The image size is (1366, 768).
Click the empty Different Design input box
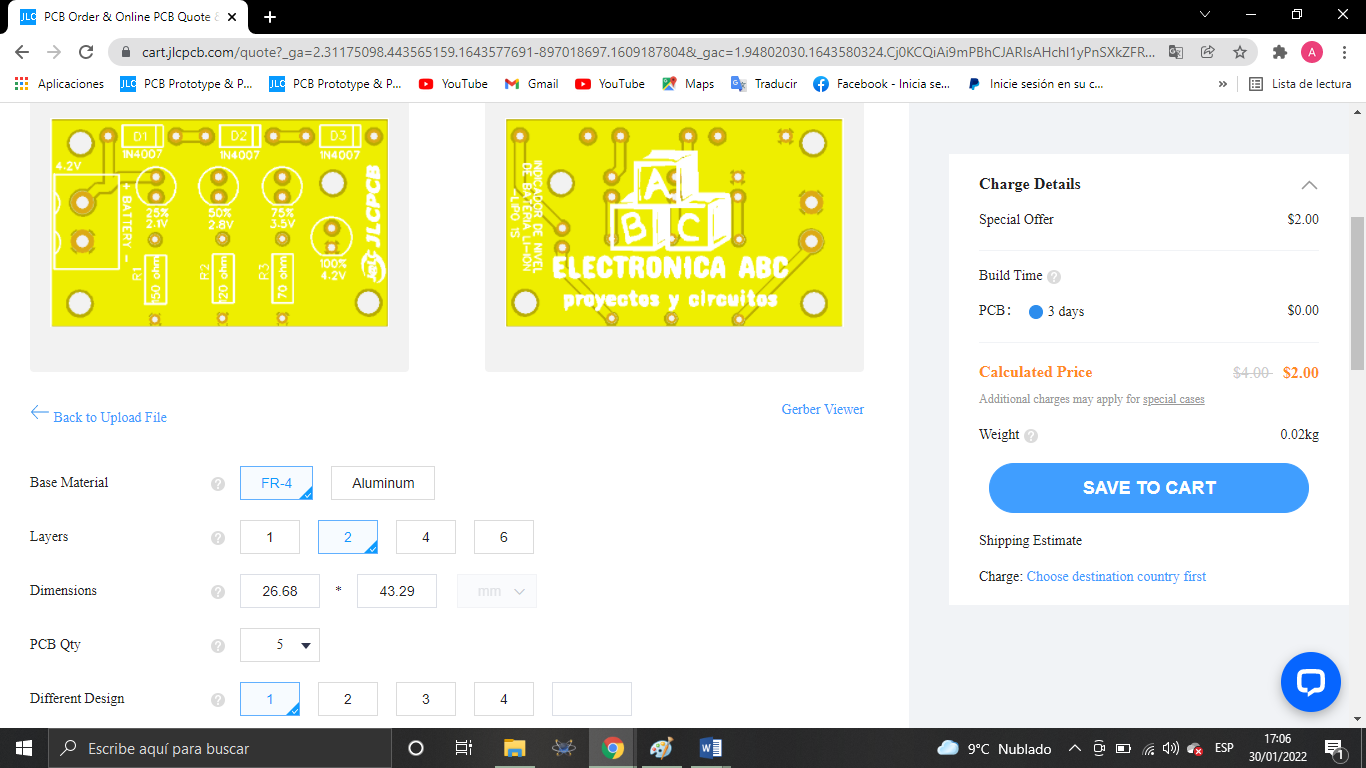coord(592,699)
